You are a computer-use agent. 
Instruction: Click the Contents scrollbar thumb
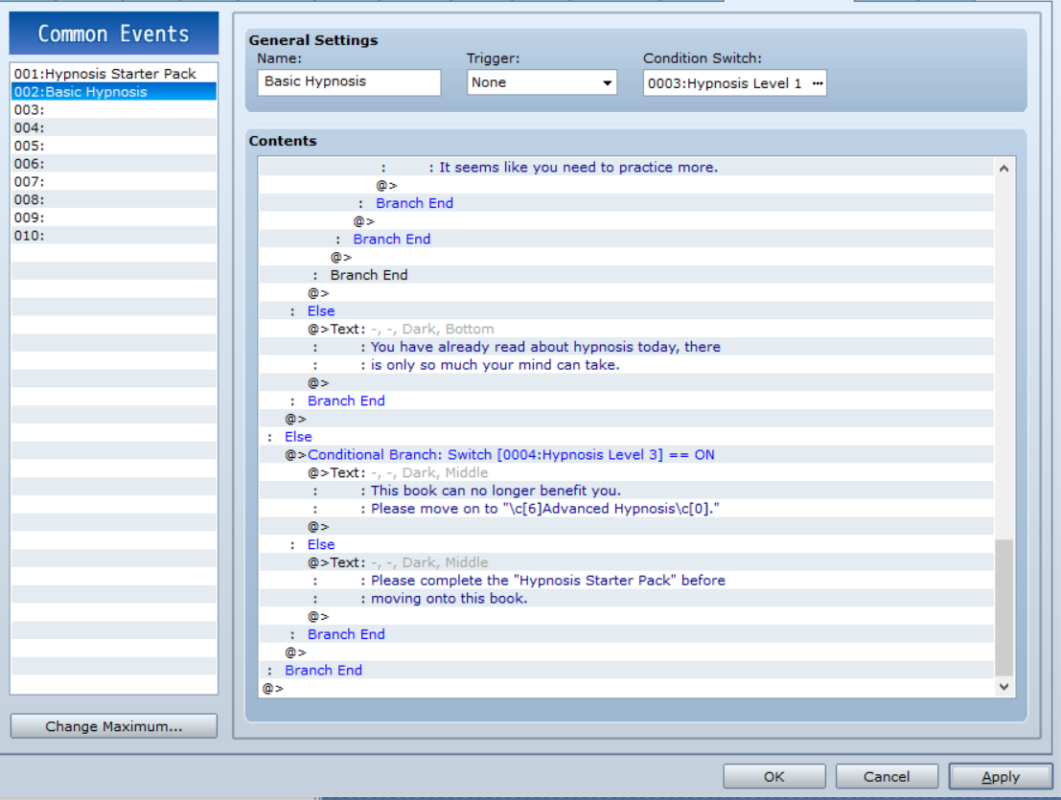click(x=1003, y=607)
